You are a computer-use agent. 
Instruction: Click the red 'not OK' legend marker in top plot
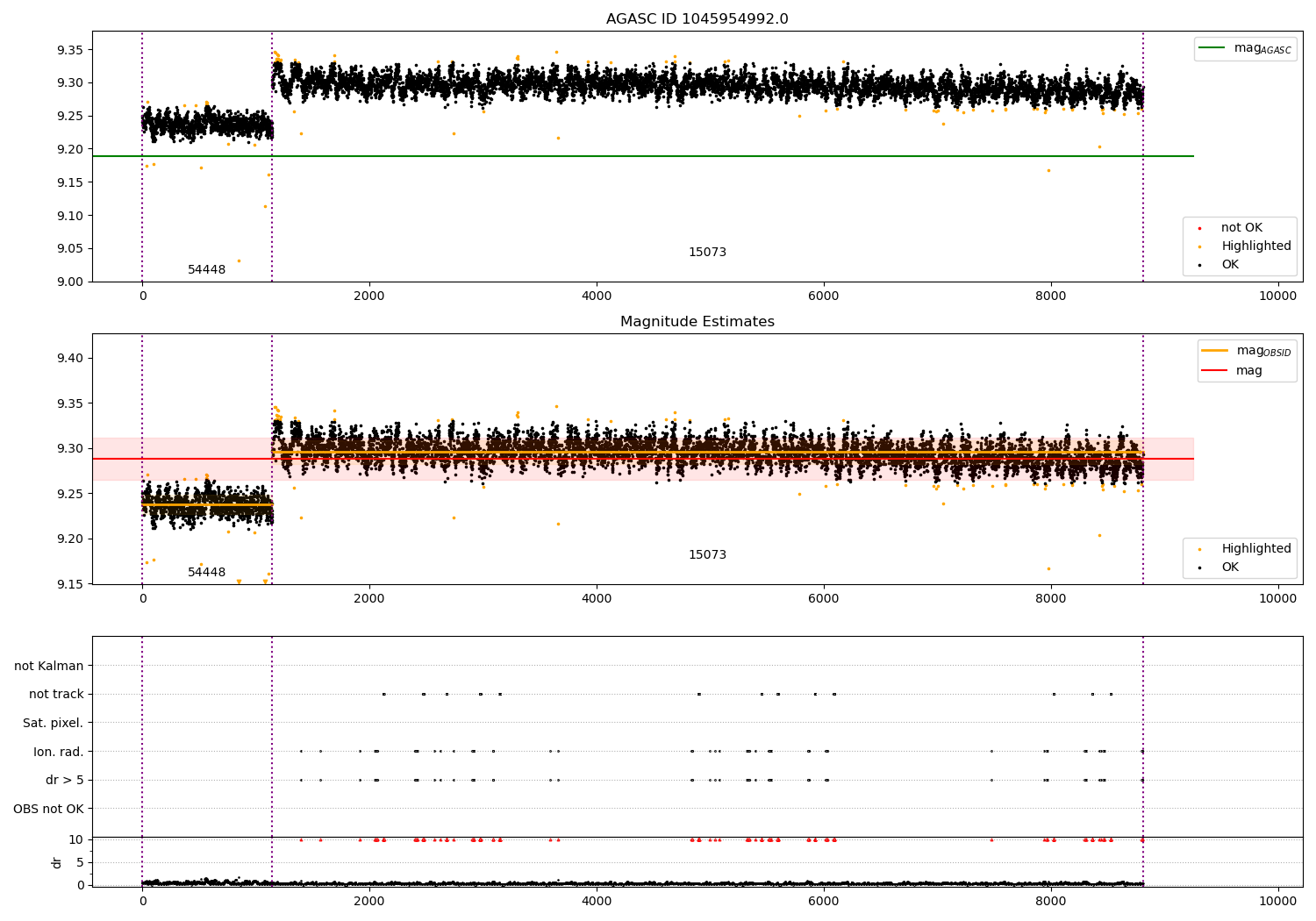pyautogui.click(x=1199, y=228)
